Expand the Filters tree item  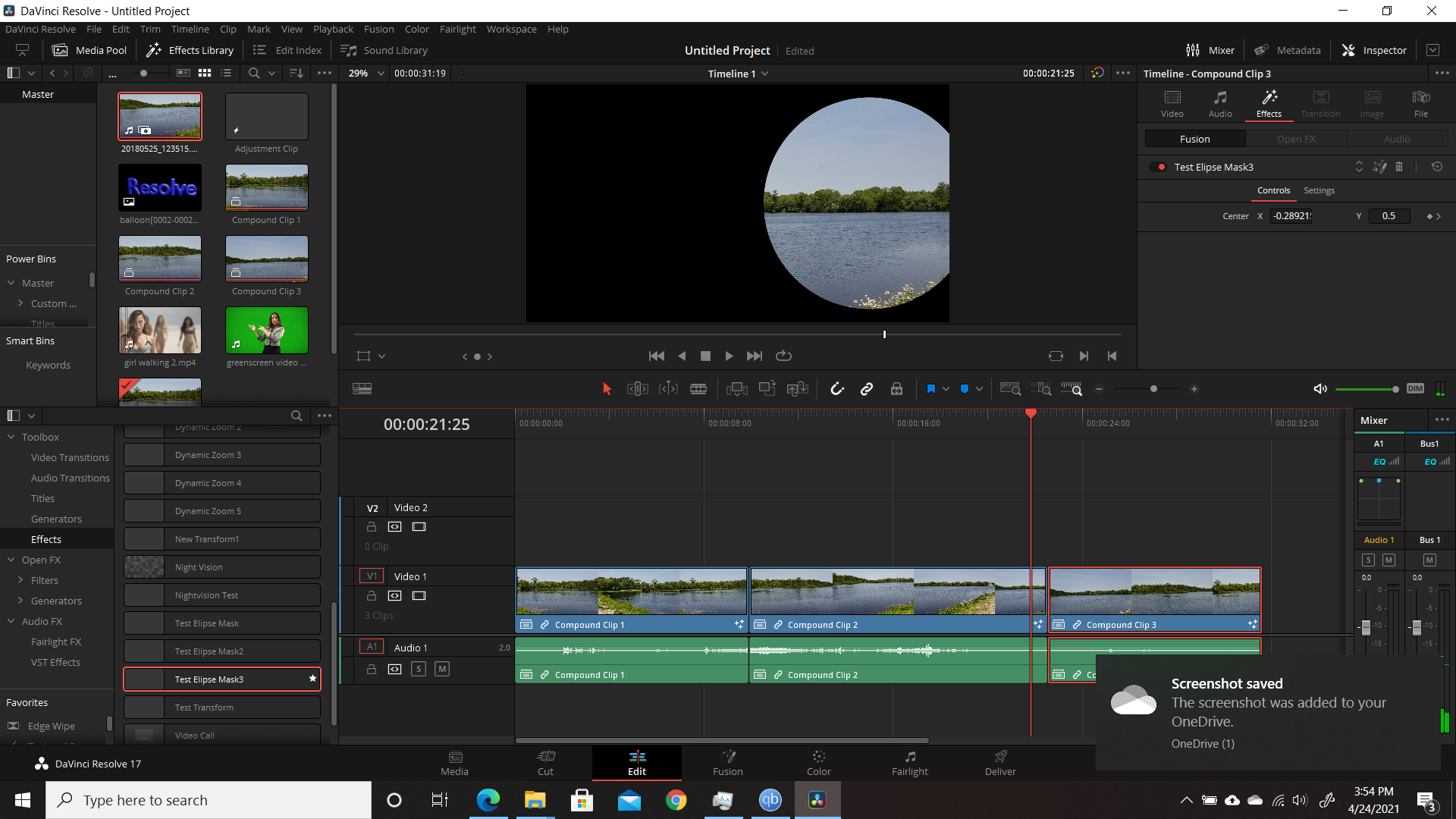[x=20, y=581]
